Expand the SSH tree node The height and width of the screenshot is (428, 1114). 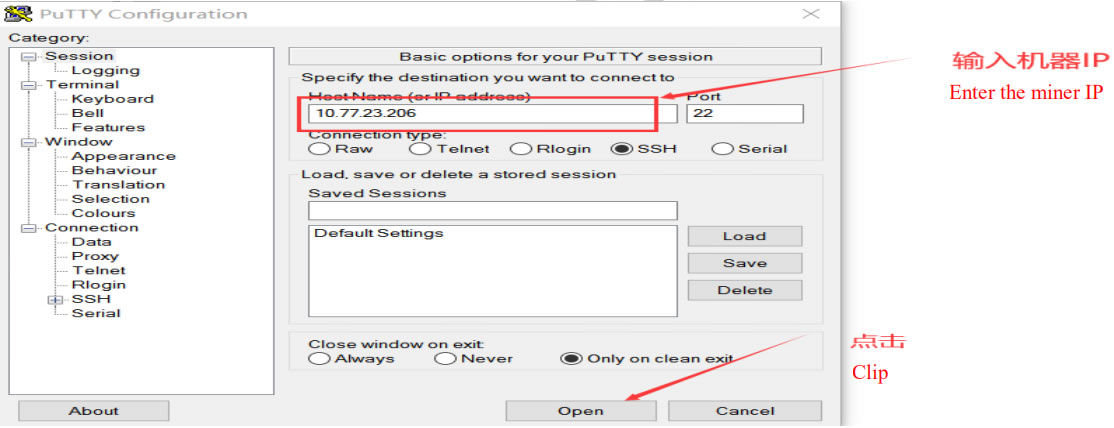[x=55, y=299]
